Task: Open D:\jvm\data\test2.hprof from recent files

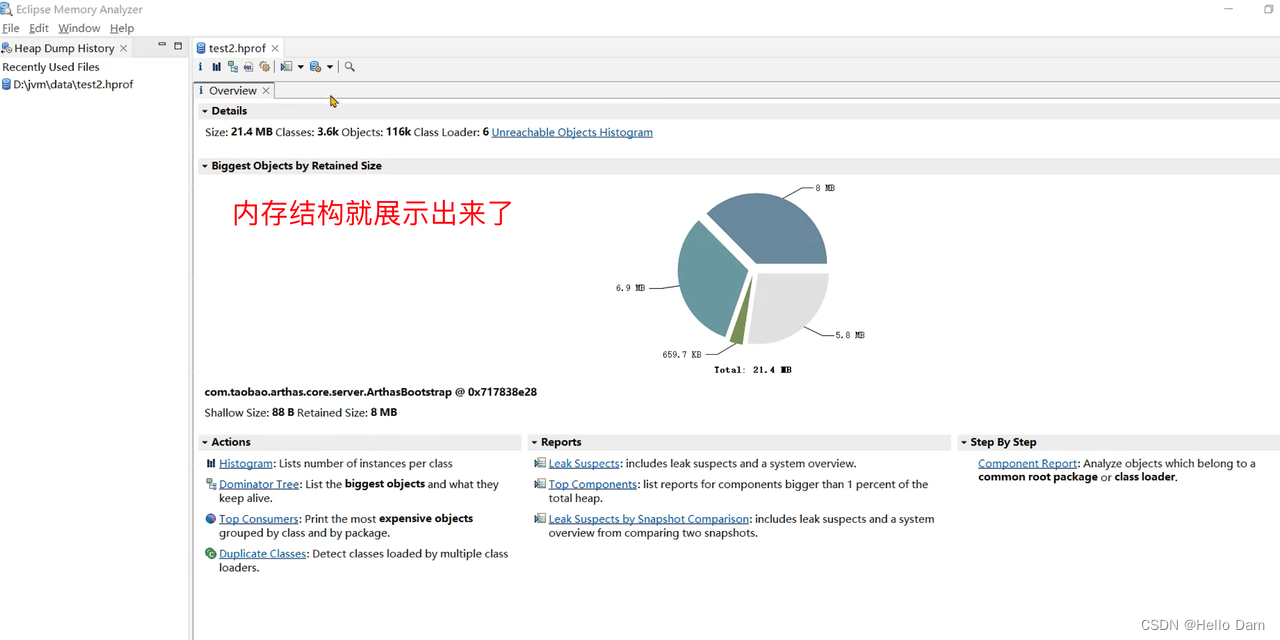Action: 73,85
